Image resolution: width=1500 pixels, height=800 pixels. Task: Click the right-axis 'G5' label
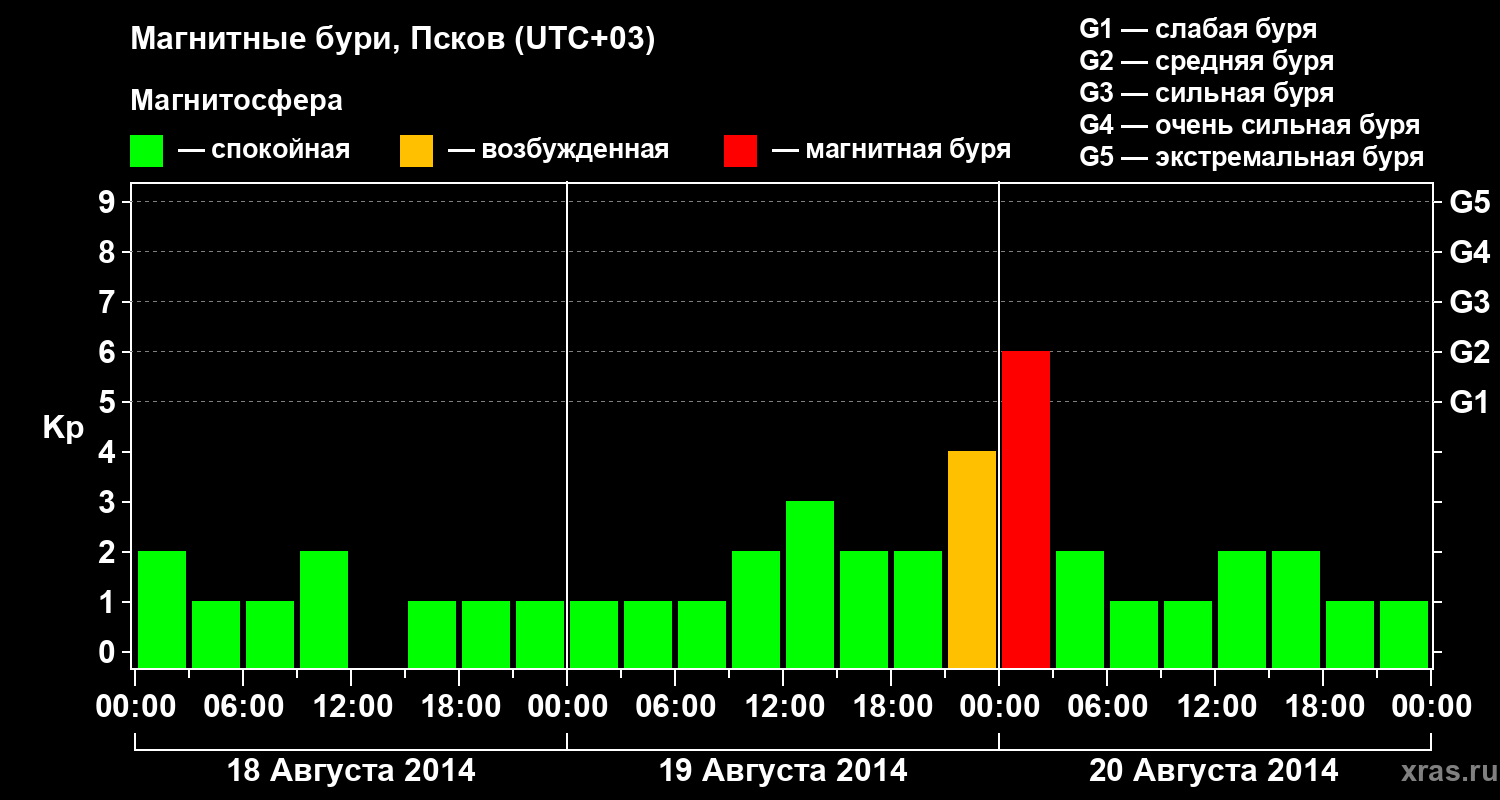[1469, 202]
